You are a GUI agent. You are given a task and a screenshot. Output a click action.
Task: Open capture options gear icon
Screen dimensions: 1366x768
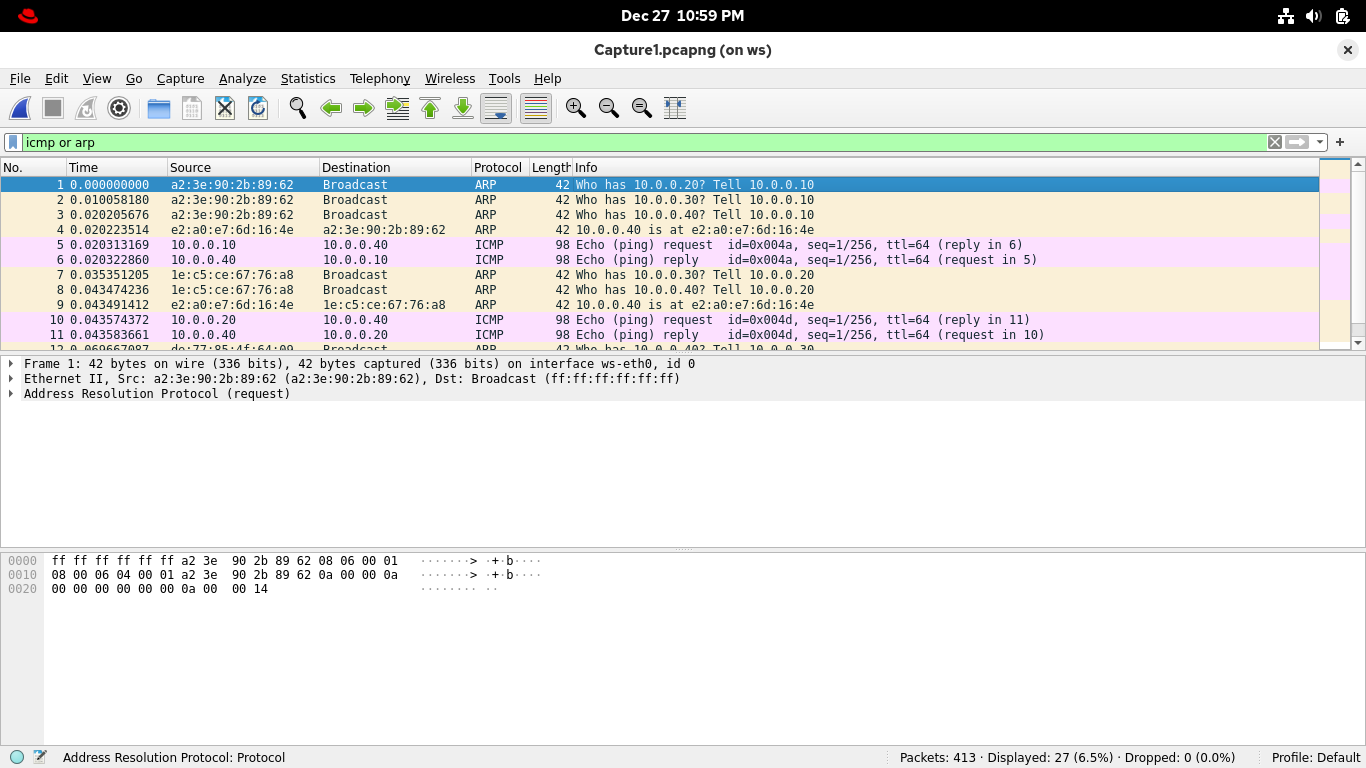pos(119,108)
